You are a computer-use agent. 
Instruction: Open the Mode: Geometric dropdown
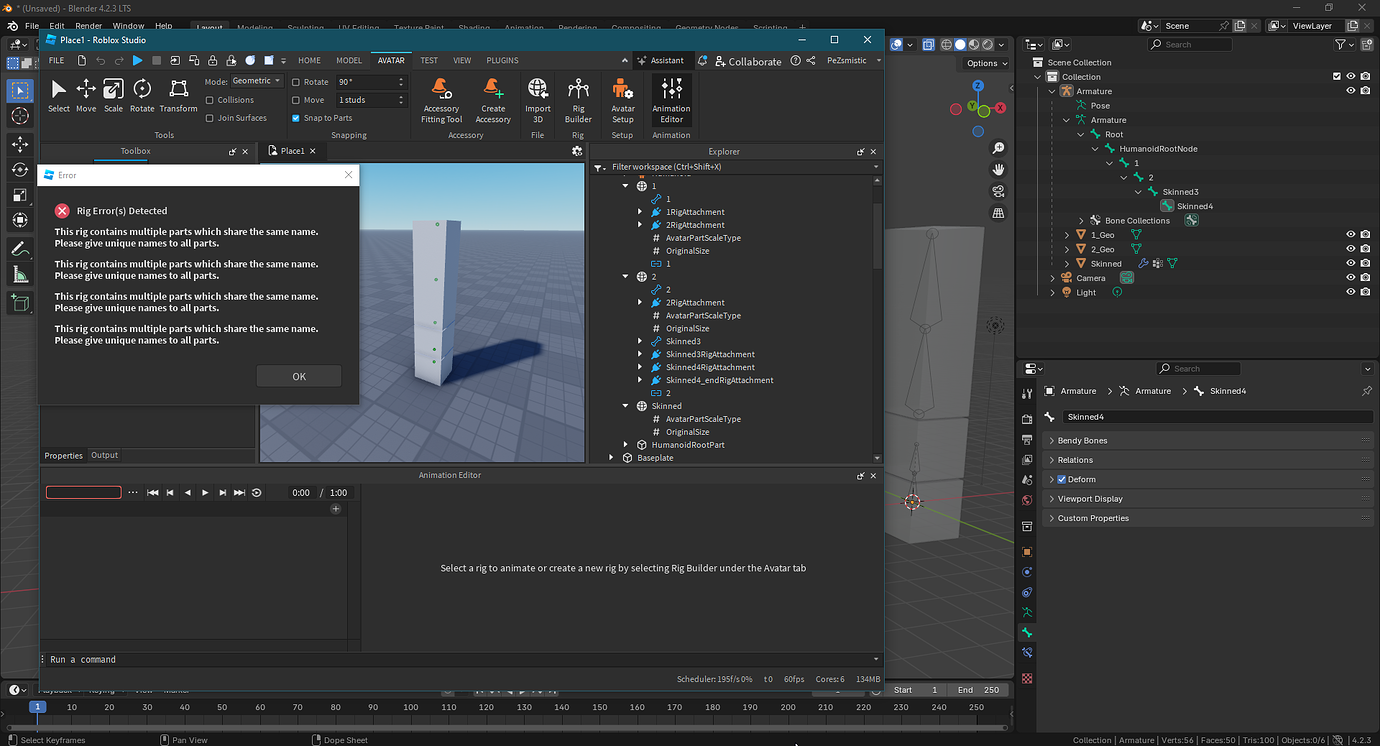point(256,81)
